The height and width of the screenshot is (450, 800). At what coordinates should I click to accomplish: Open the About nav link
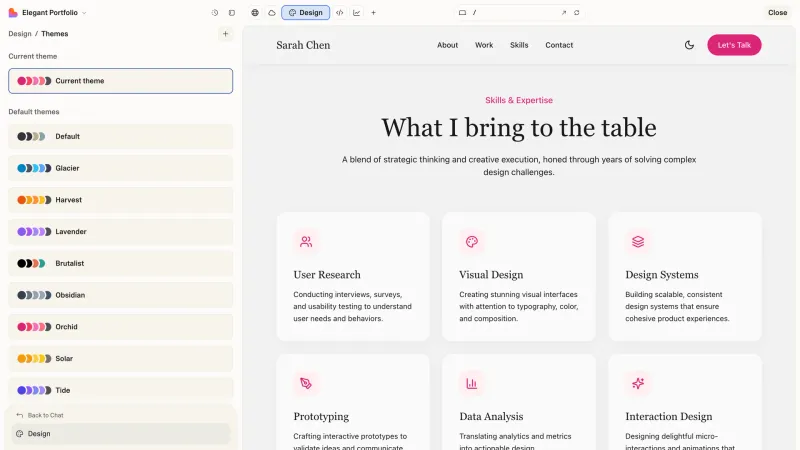tap(447, 45)
